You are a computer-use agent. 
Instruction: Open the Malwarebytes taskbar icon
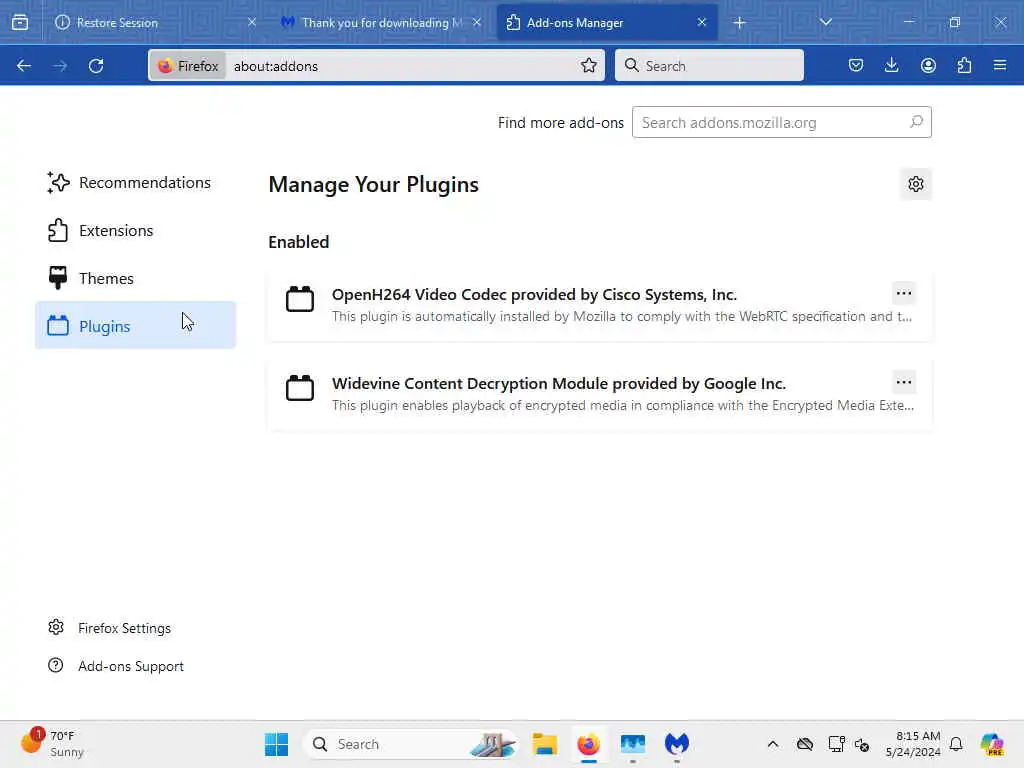point(677,744)
